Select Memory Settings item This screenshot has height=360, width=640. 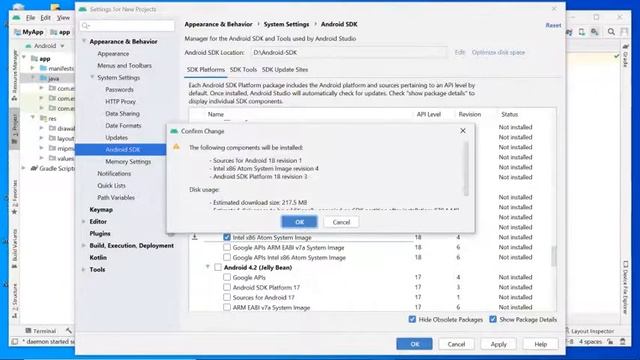pos(128,162)
